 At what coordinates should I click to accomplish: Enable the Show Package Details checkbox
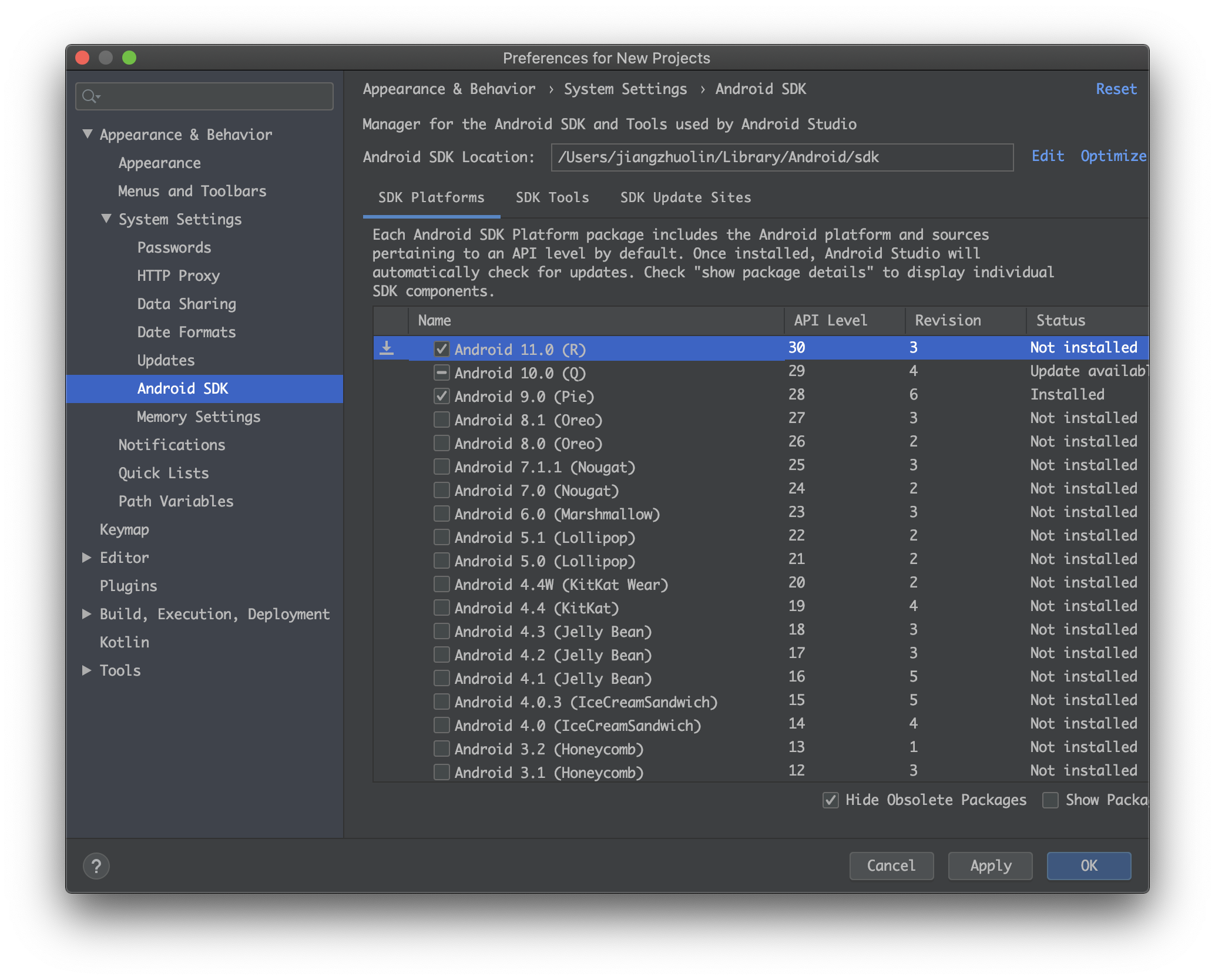[x=1050, y=800]
